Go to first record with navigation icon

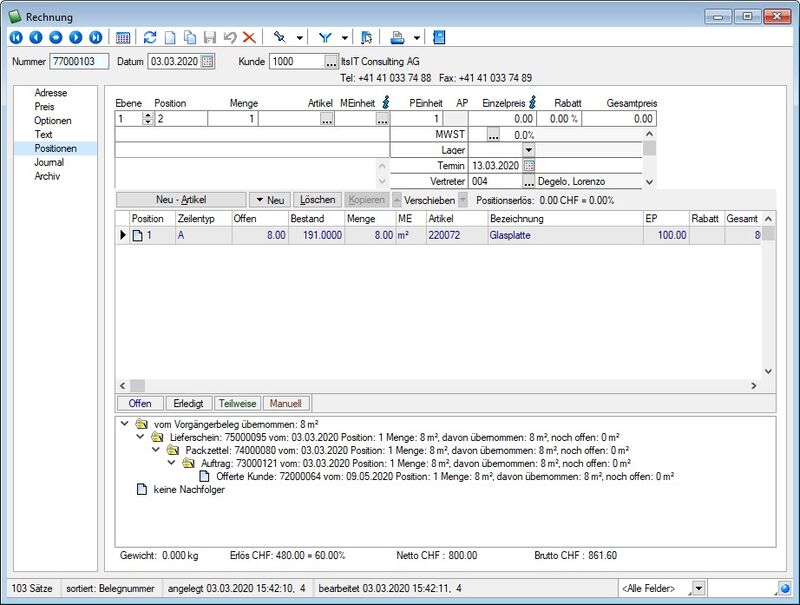[16, 37]
